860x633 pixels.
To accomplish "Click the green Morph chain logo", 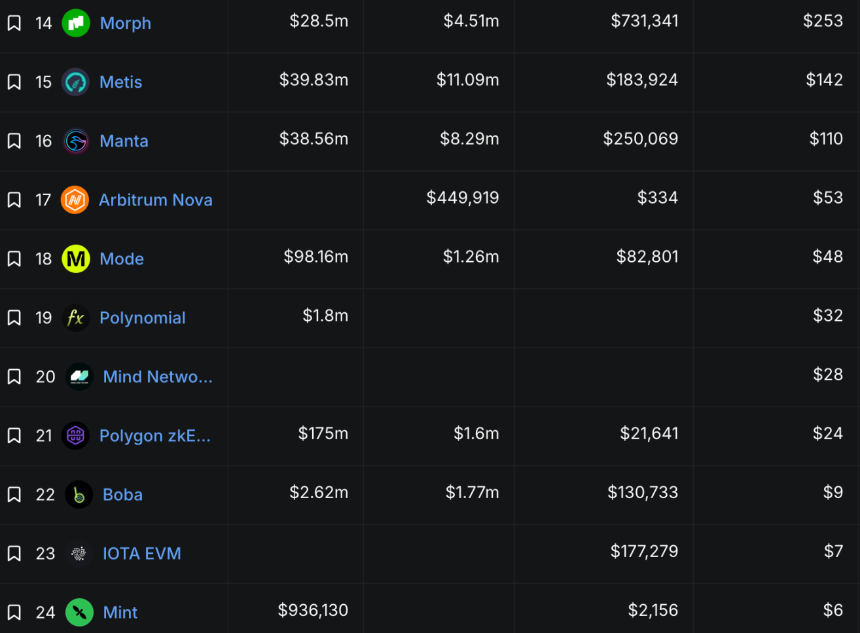I will [x=76, y=23].
